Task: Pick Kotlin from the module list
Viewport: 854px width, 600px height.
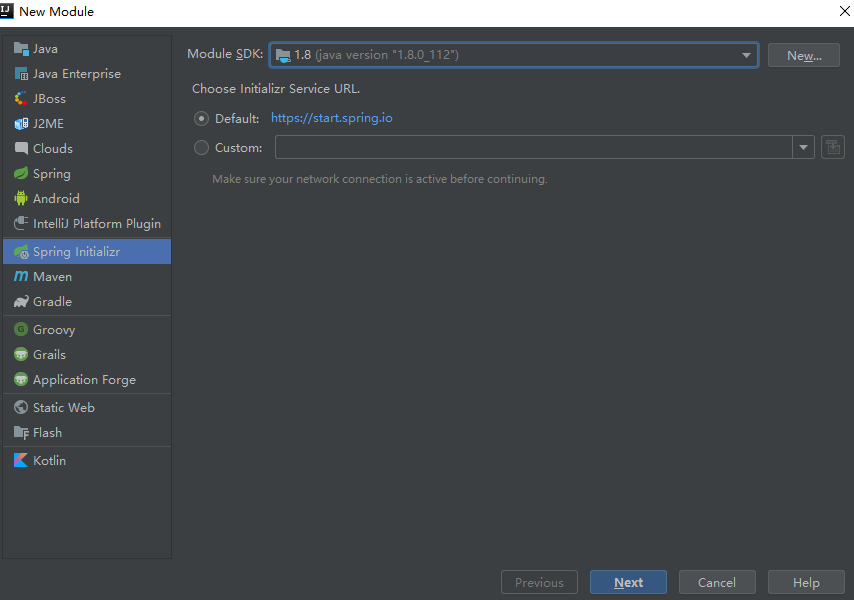Action: [87, 461]
